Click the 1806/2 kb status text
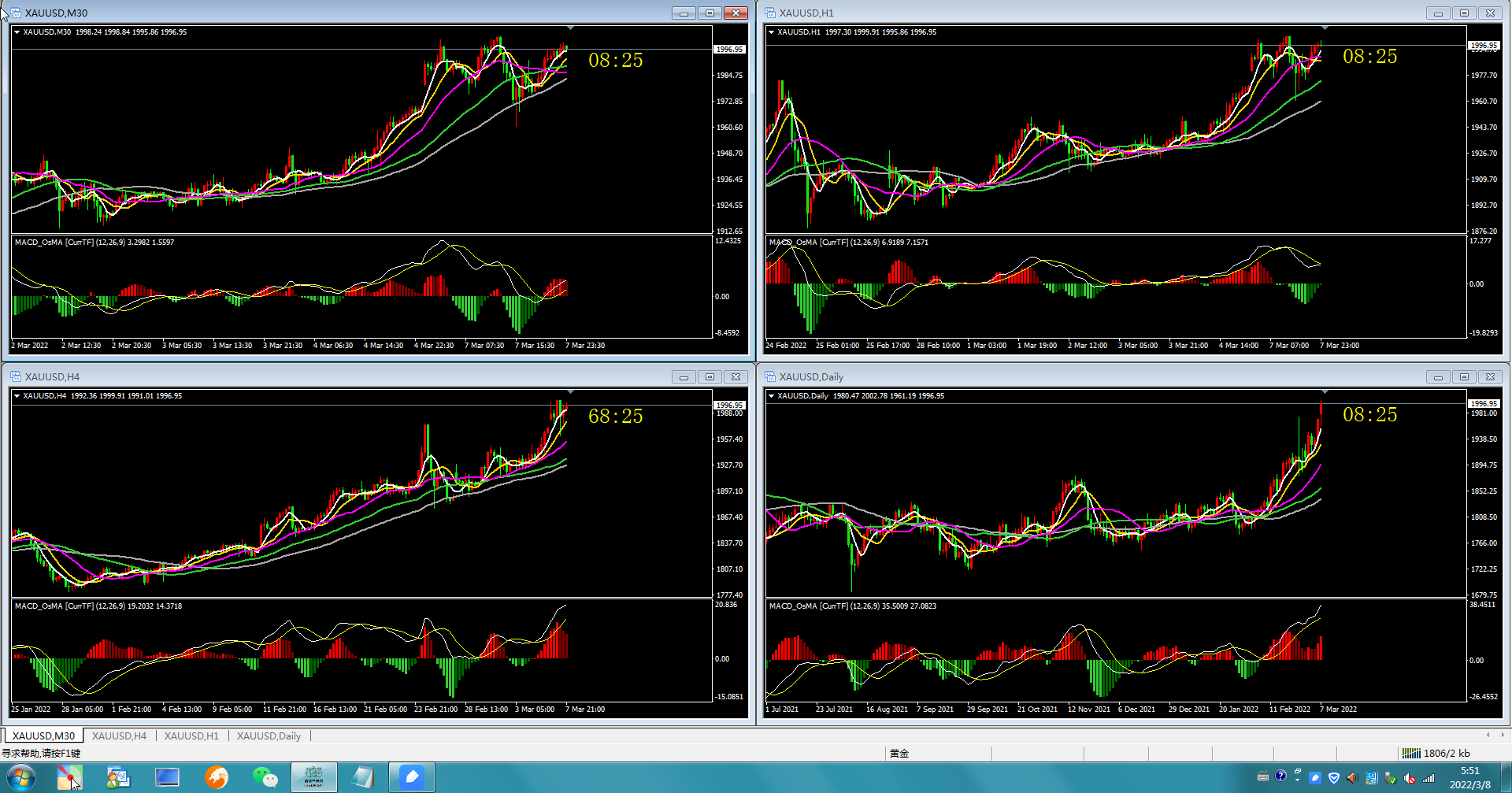Screen dimensions: 1512x793 [1447, 753]
